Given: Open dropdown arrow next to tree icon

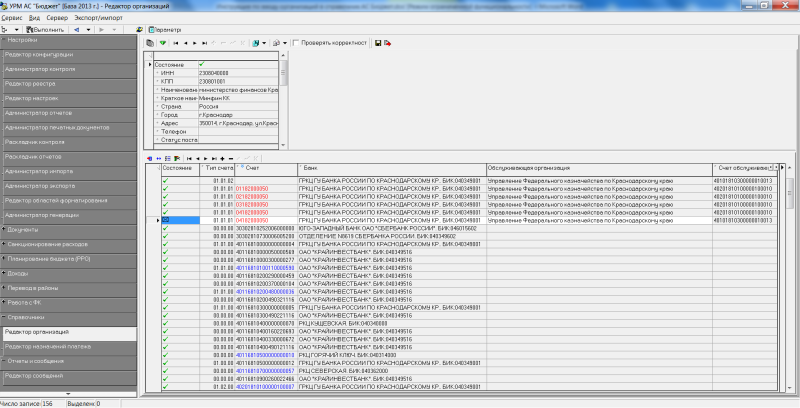Looking at the screenshot, I should 16,30.
